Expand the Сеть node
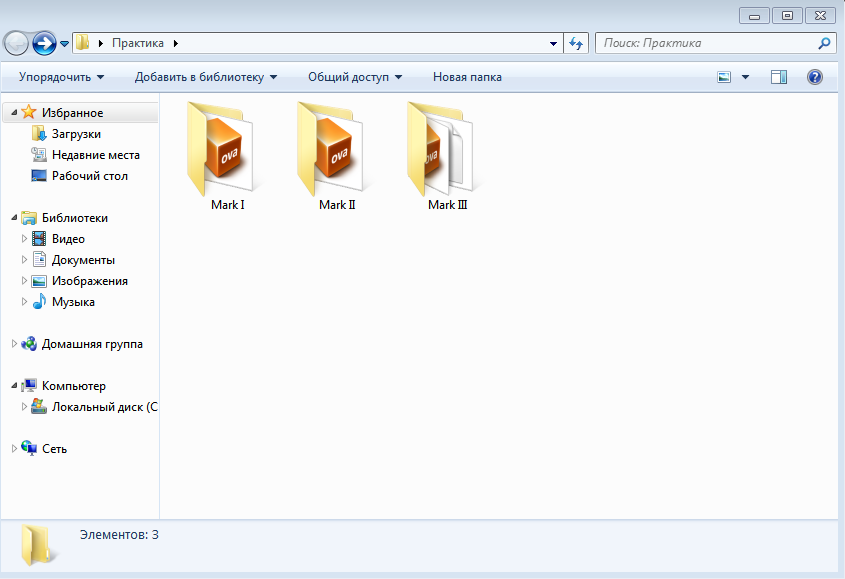Image resolution: width=845 pixels, height=579 pixels. 15,449
